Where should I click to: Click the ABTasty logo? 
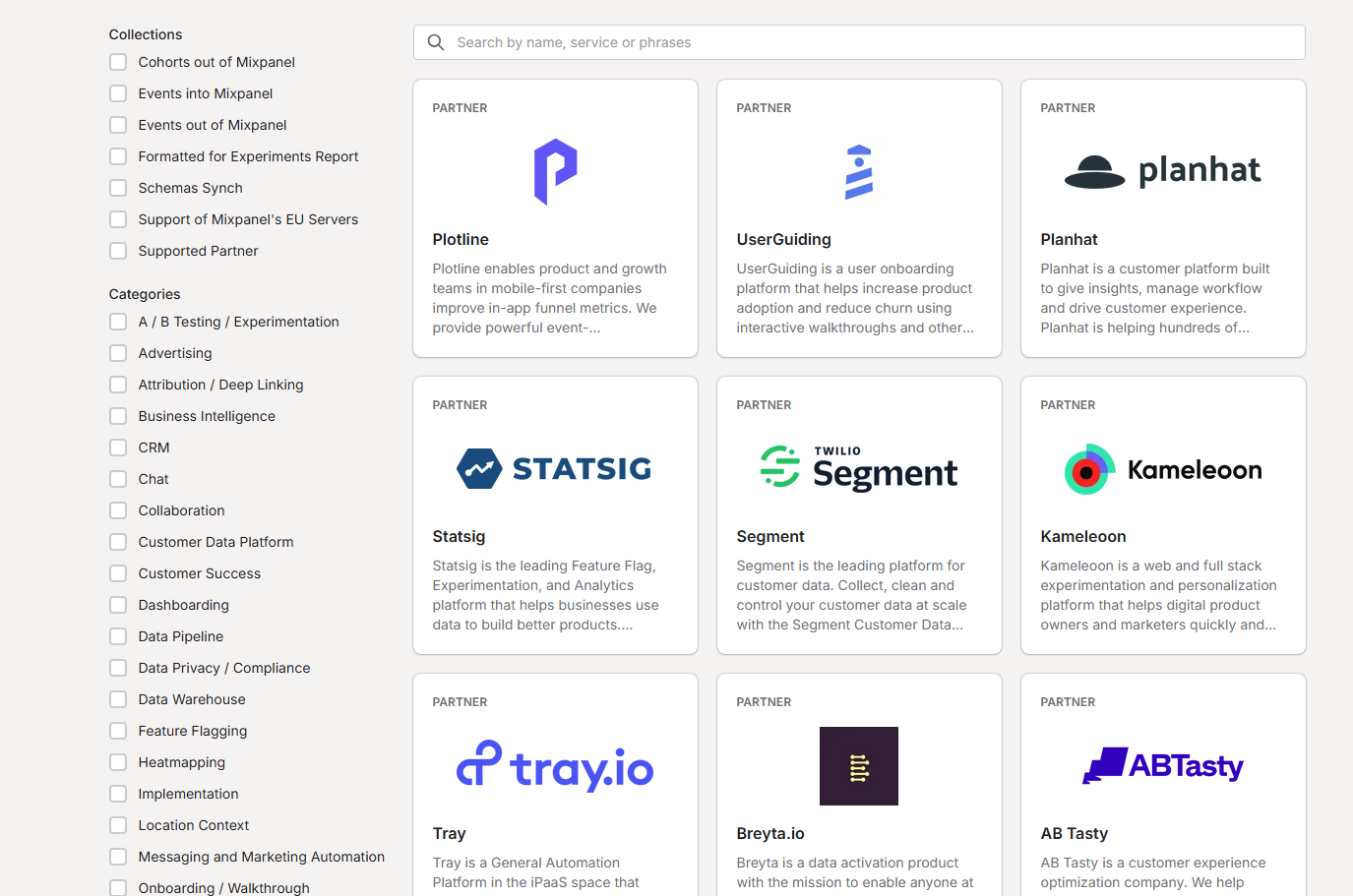[x=1163, y=766]
